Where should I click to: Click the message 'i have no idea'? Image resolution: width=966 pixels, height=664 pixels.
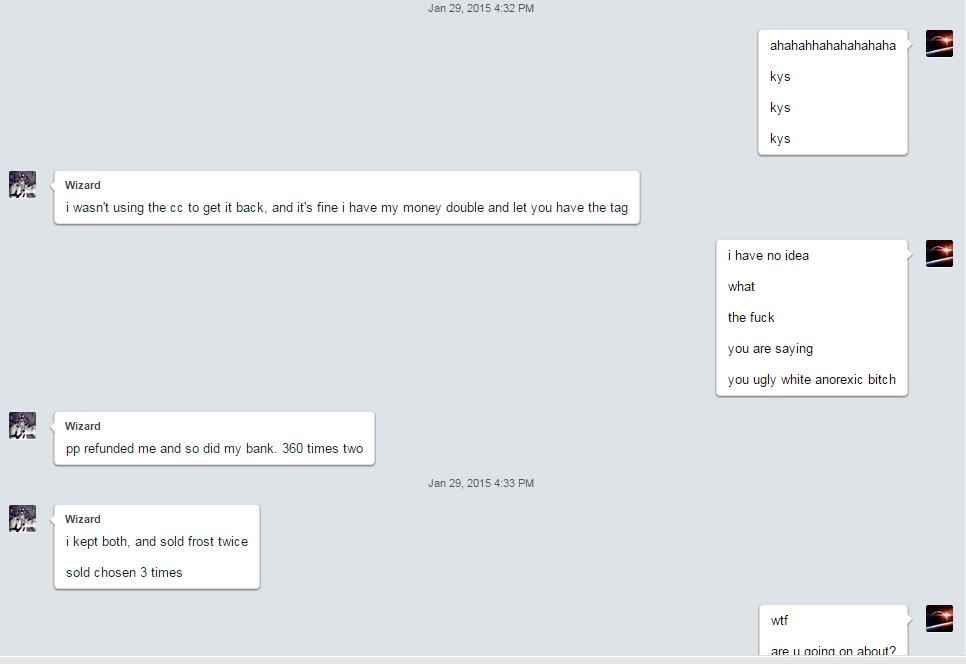coord(768,256)
